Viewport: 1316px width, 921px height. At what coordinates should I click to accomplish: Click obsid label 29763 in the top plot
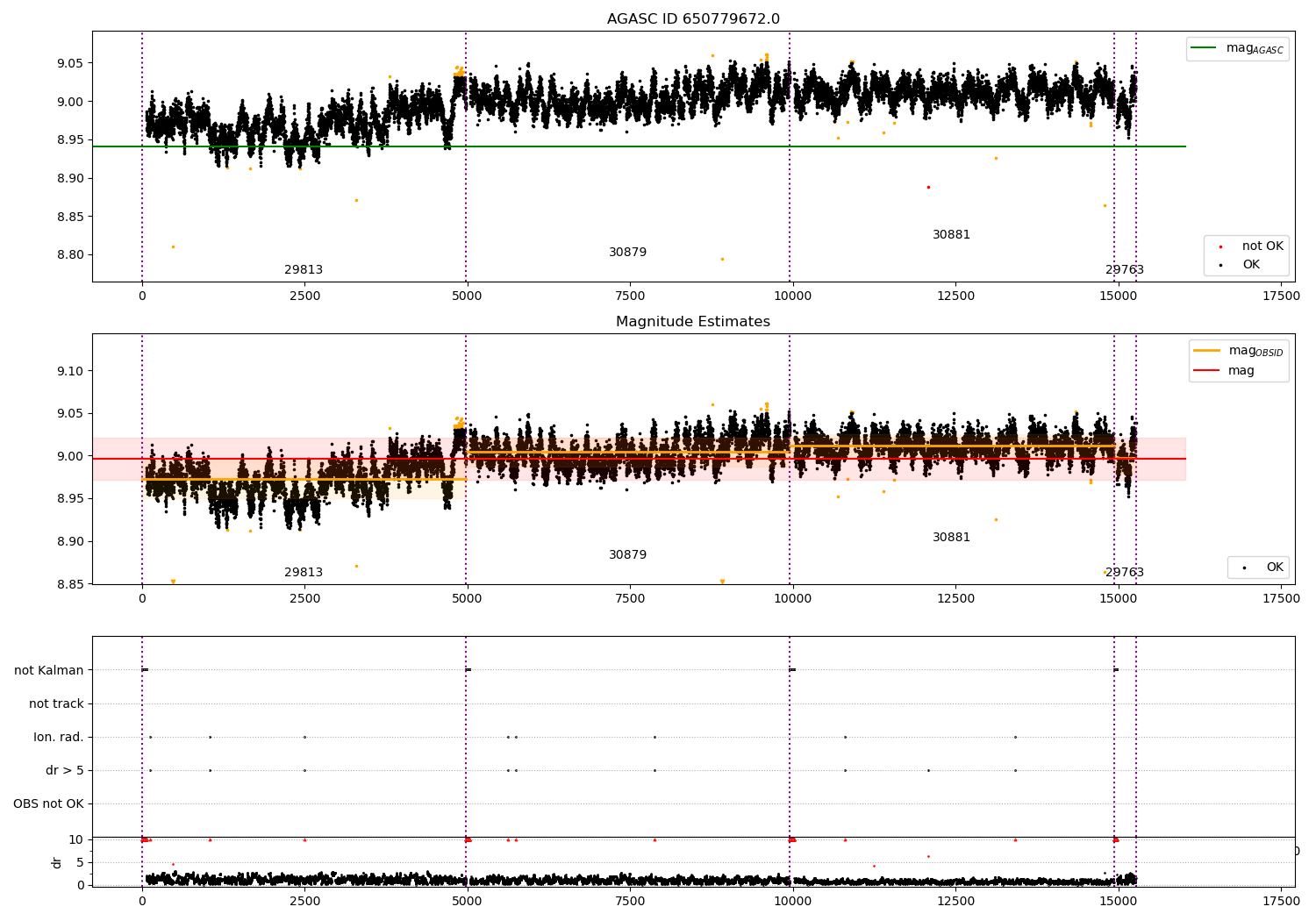click(x=1125, y=270)
